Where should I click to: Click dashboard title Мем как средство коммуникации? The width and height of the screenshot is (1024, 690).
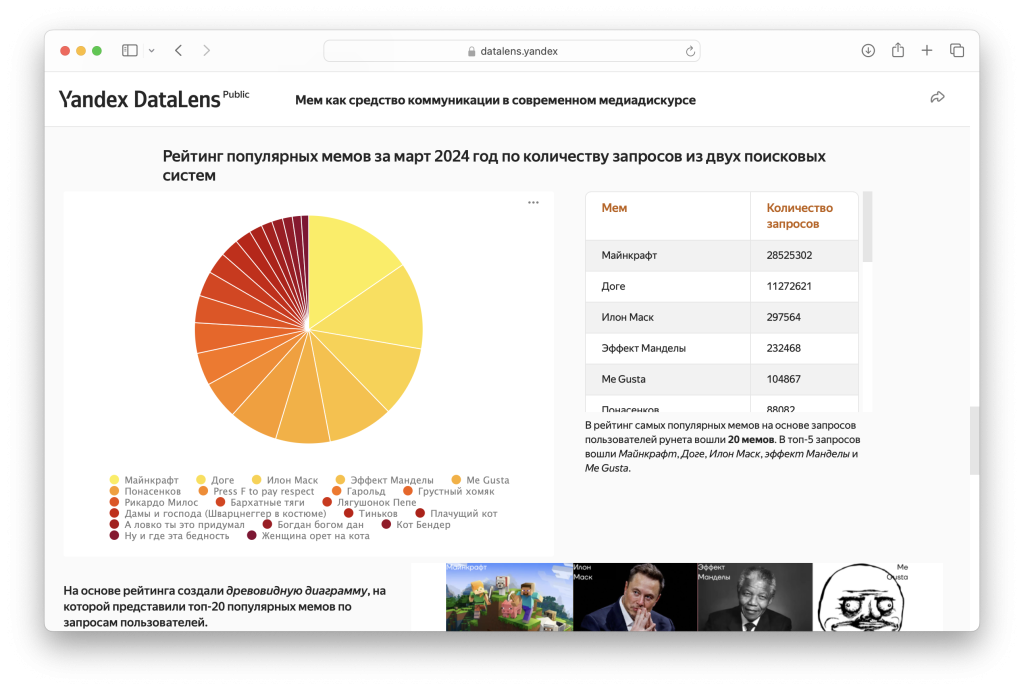[x=495, y=100]
